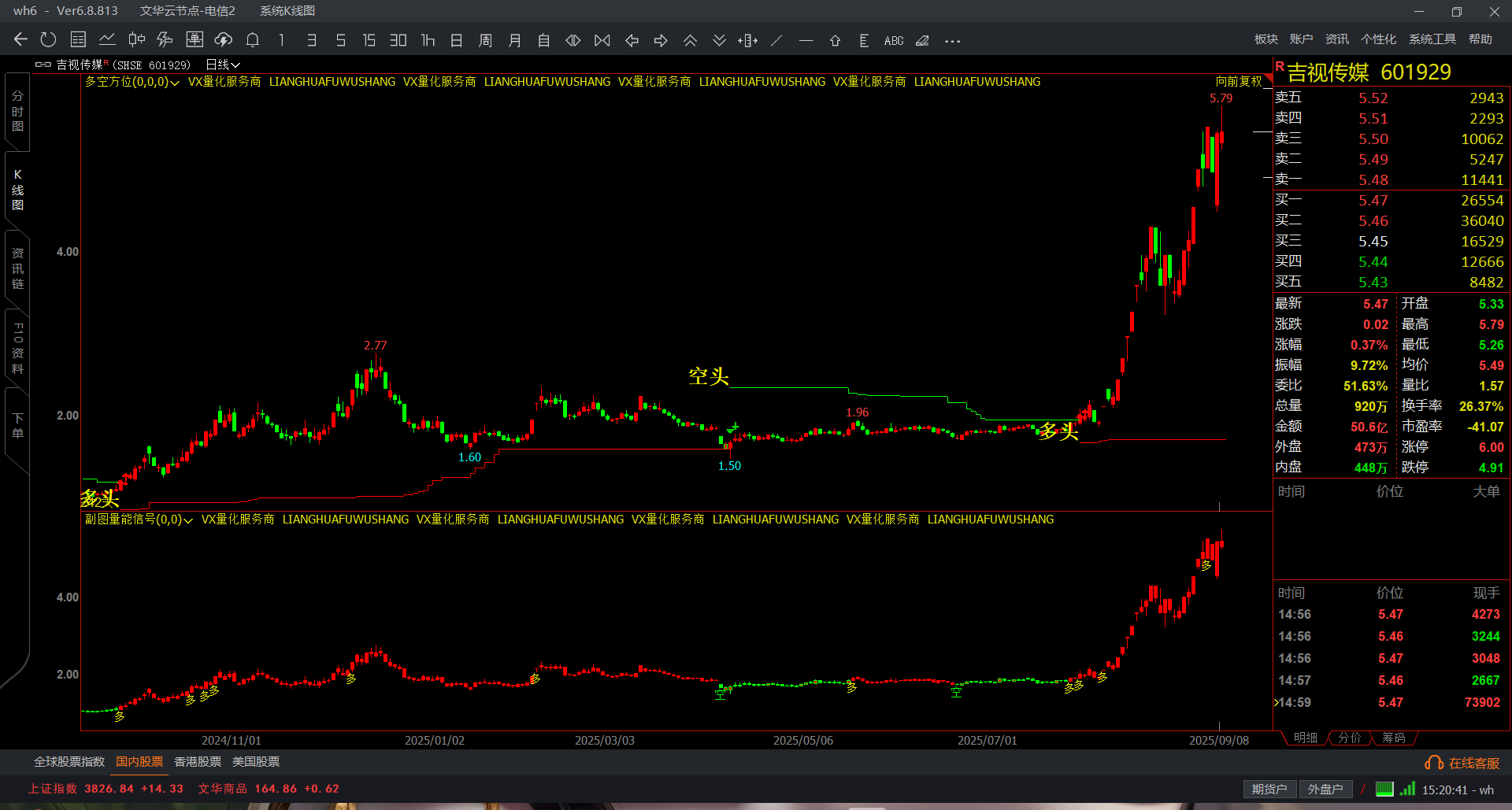Open the 系统工具 menu
Viewport: 1512px width, 810px height.
[1432, 39]
